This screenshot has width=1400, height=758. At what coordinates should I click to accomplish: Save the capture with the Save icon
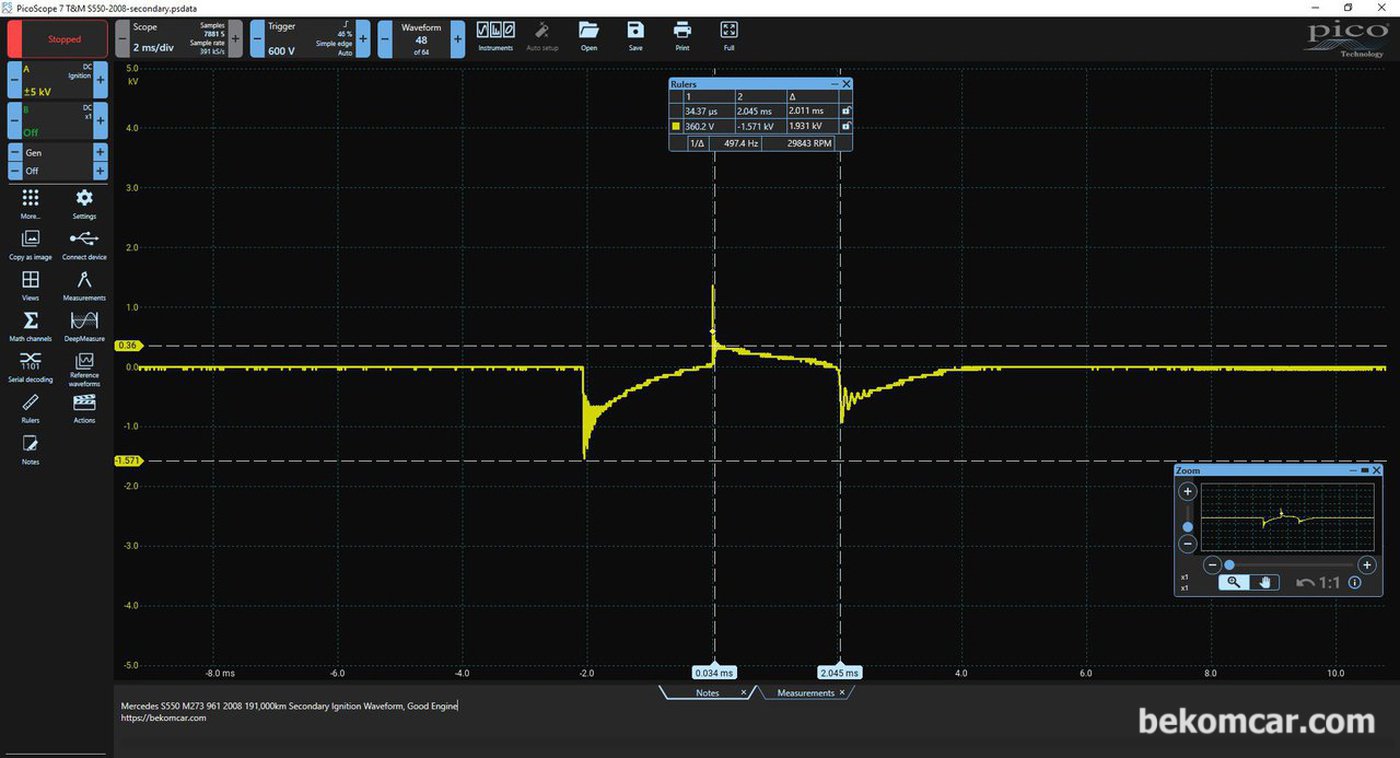tap(635, 36)
